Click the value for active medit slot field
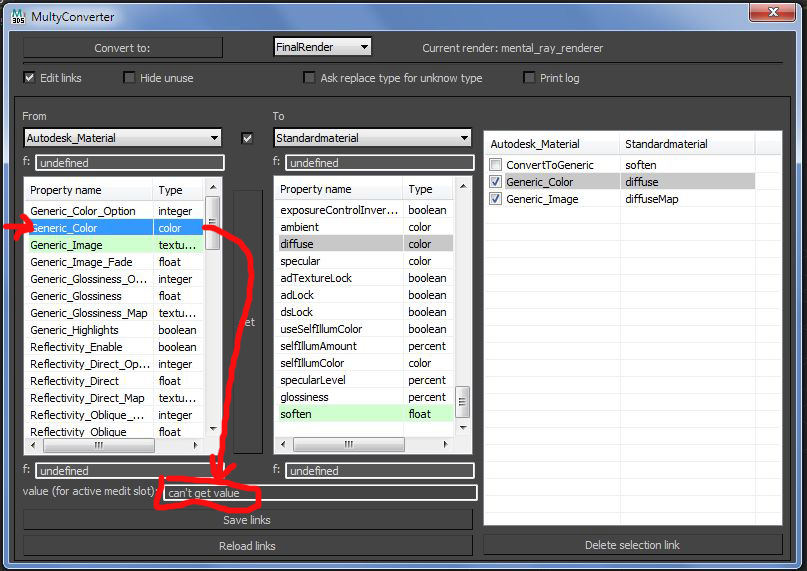 coord(320,493)
